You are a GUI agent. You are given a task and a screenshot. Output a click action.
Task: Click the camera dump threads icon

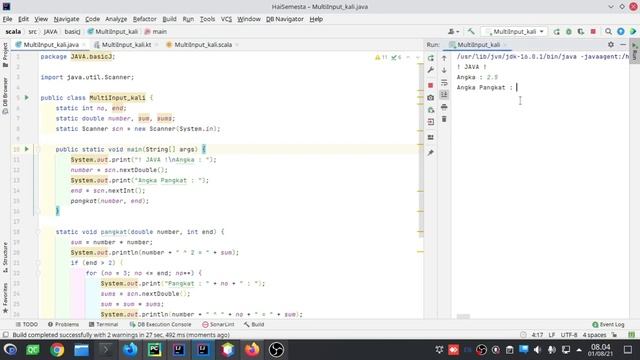tap(431, 98)
